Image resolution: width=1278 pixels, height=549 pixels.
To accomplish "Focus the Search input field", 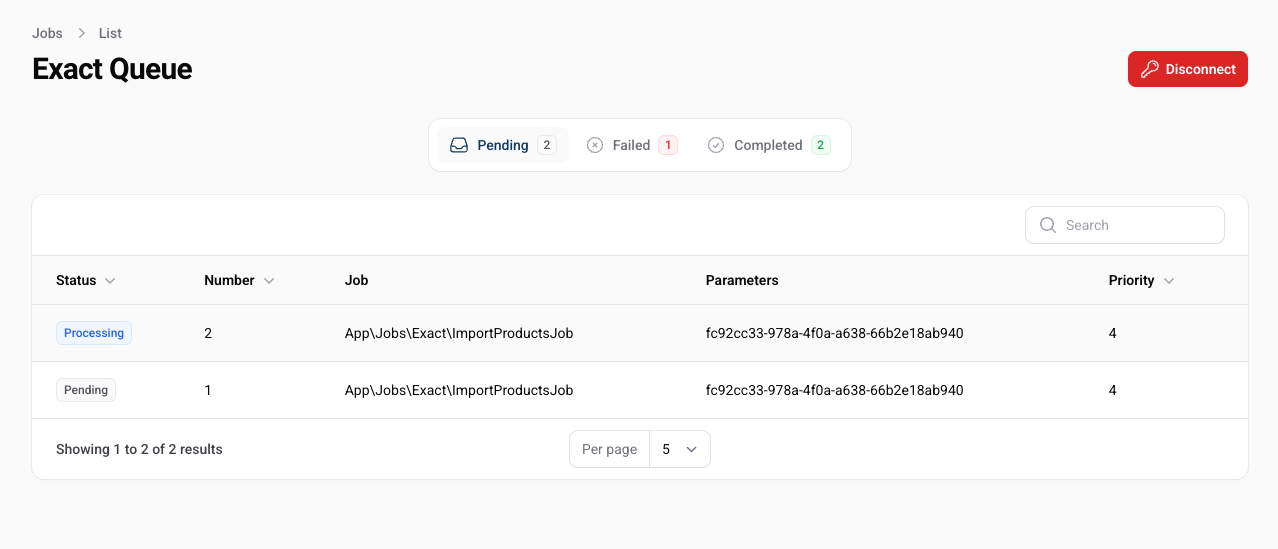I will tap(1125, 225).
